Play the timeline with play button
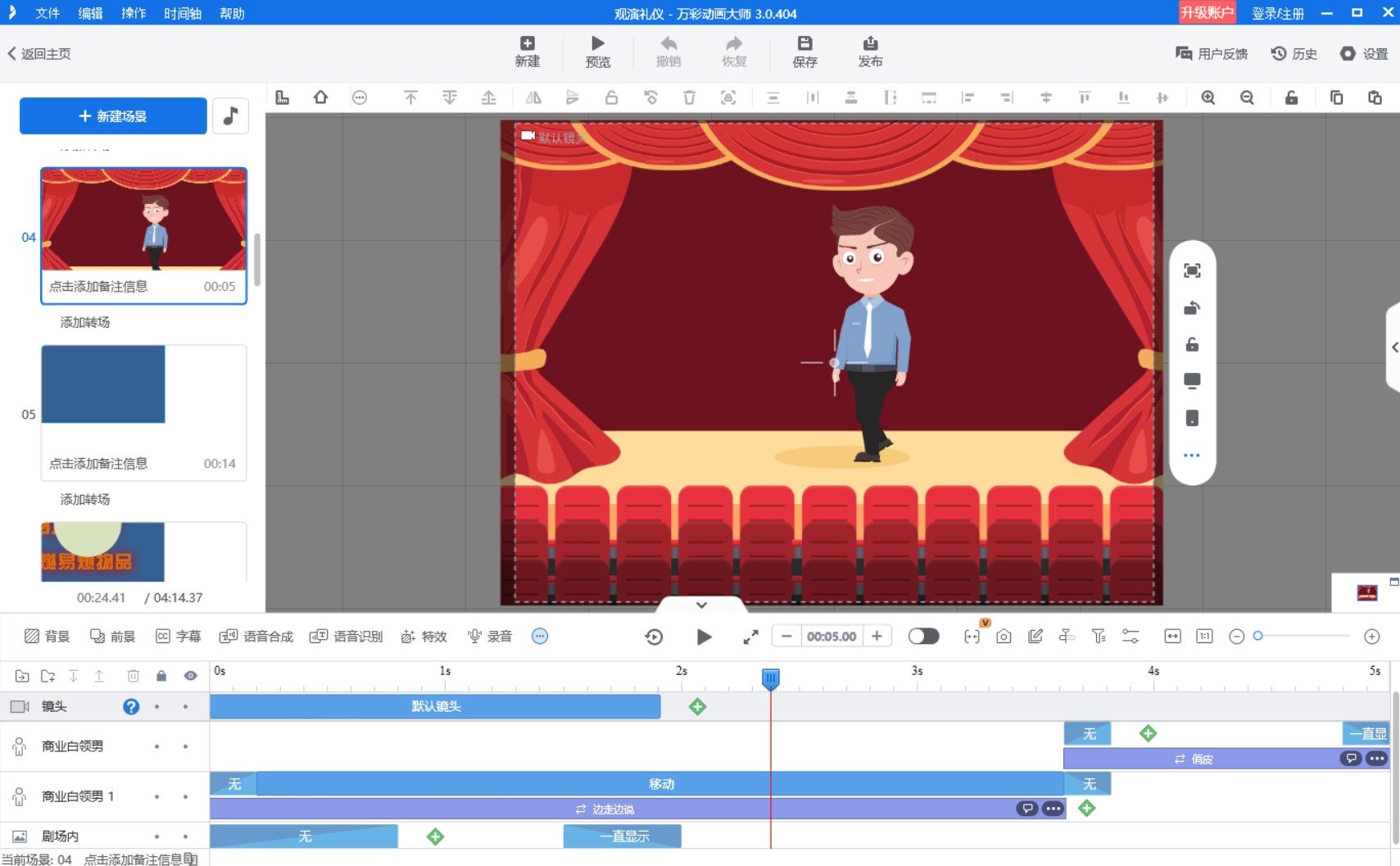The height and width of the screenshot is (866, 1400). tap(704, 637)
